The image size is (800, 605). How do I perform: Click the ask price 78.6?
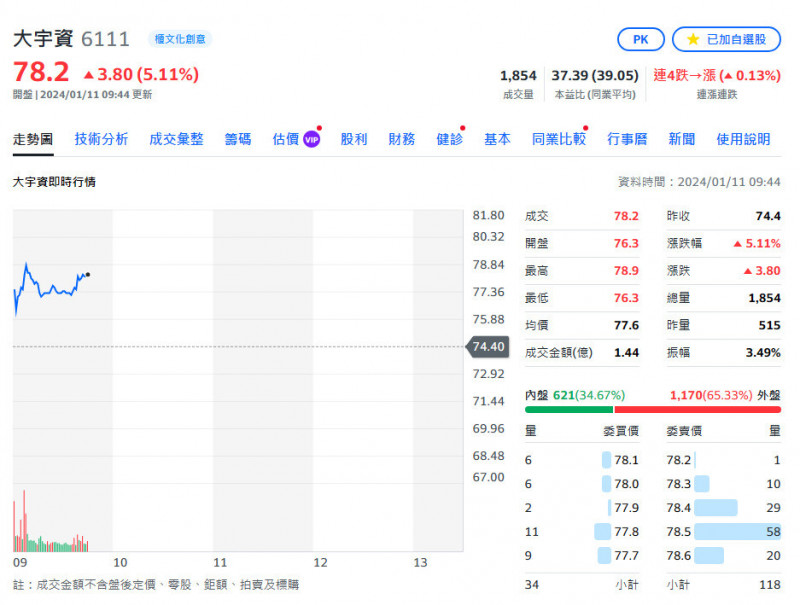click(x=679, y=556)
